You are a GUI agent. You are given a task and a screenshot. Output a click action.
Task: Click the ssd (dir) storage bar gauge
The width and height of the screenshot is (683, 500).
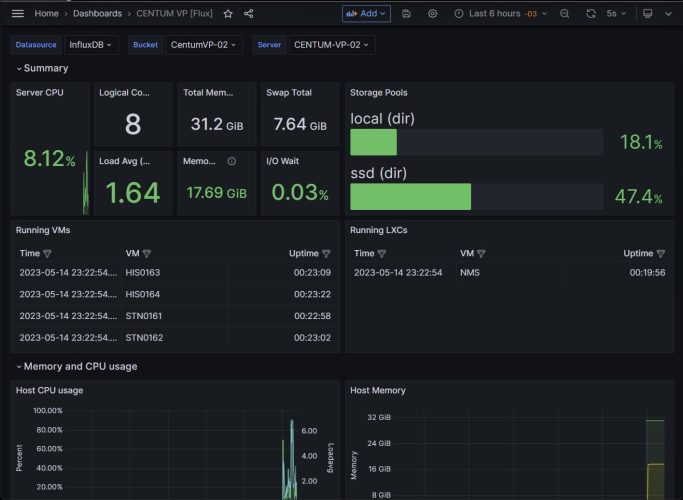[x=477, y=197]
